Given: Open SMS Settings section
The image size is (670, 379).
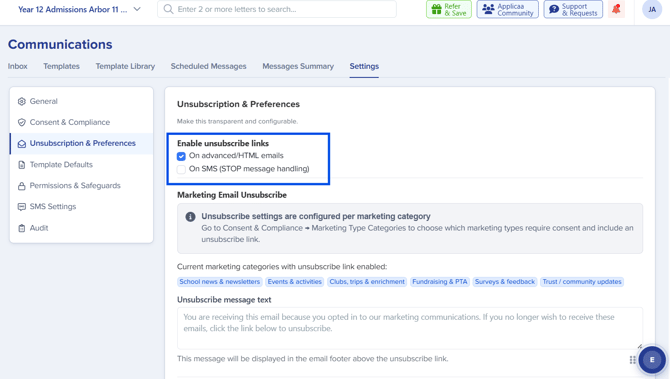Looking at the screenshot, I should click(x=81, y=207).
